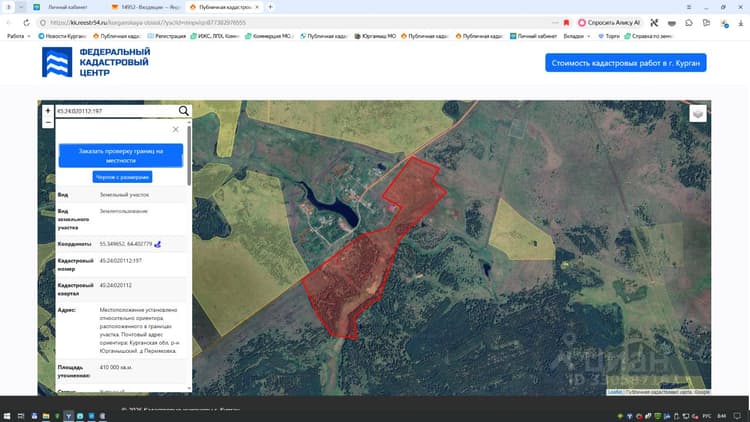Open the browser hamburger menu

pos(689,7)
